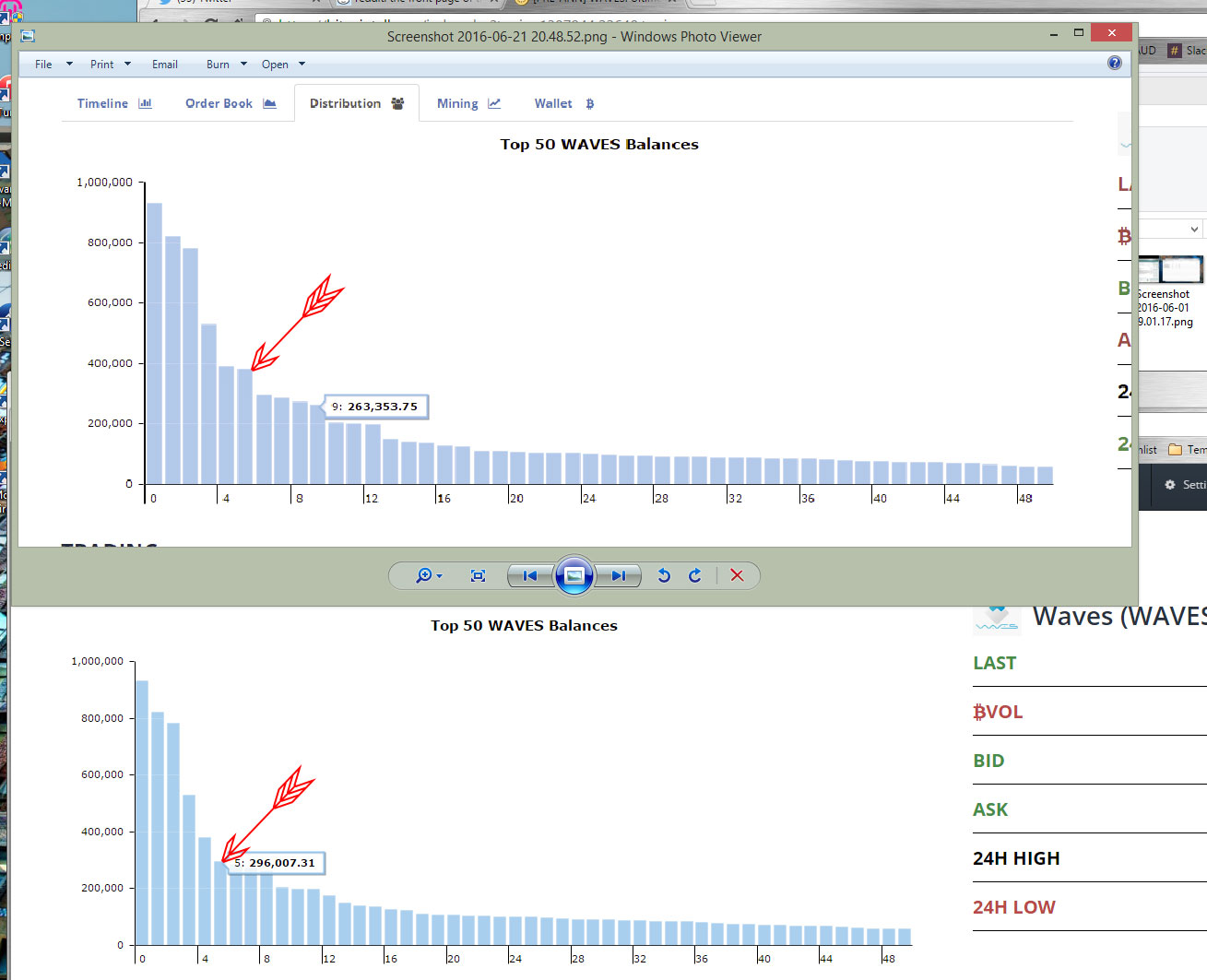Image resolution: width=1207 pixels, height=980 pixels.
Task: Go to the previous photo
Action: [x=529, y=575]
